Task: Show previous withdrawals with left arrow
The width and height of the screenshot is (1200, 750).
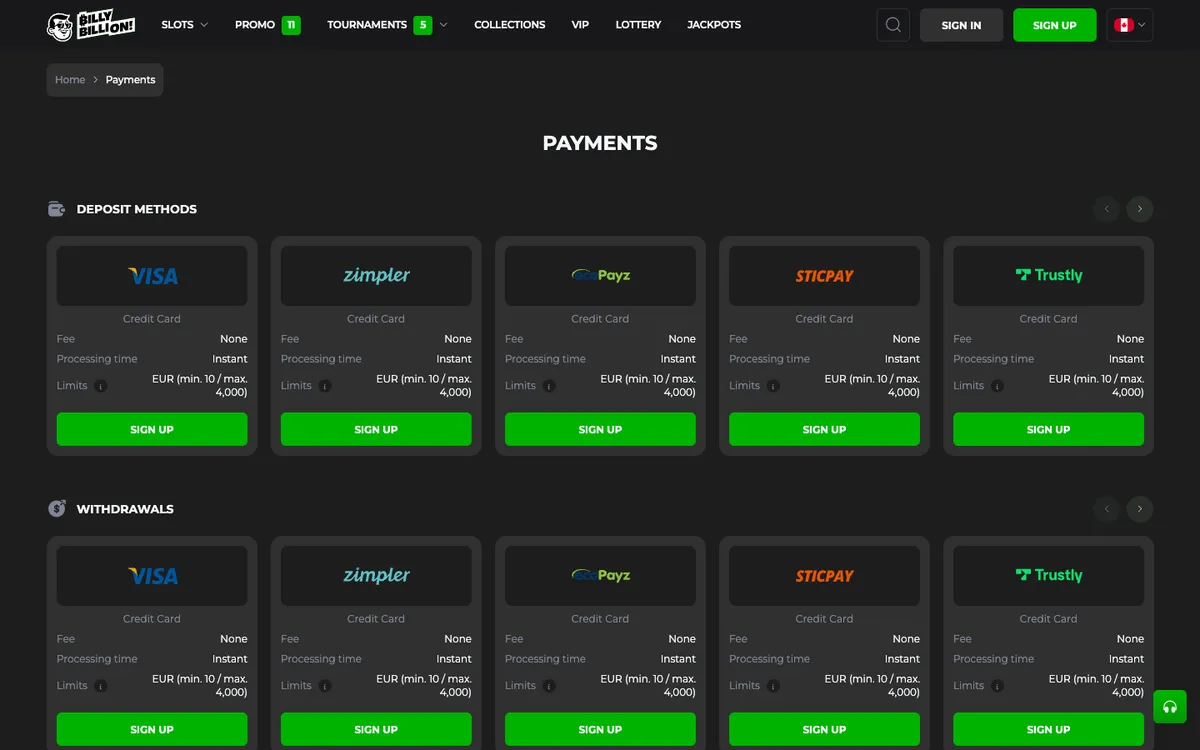Action: (x=1106, y=509)
